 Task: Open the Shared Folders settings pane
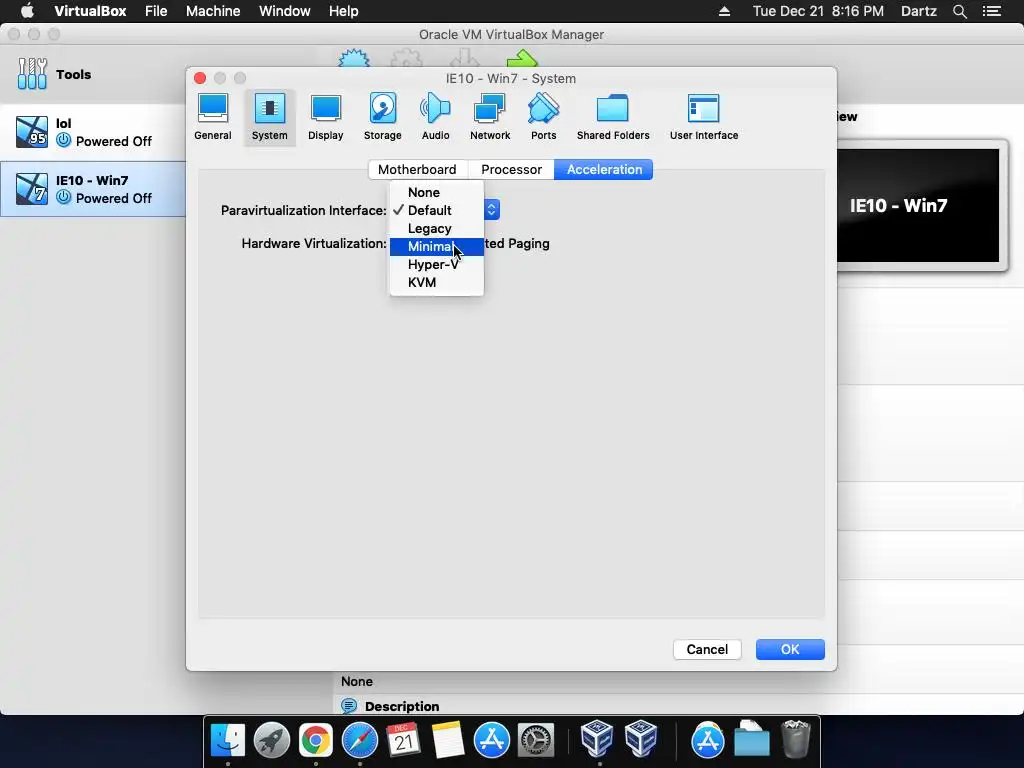613,118
